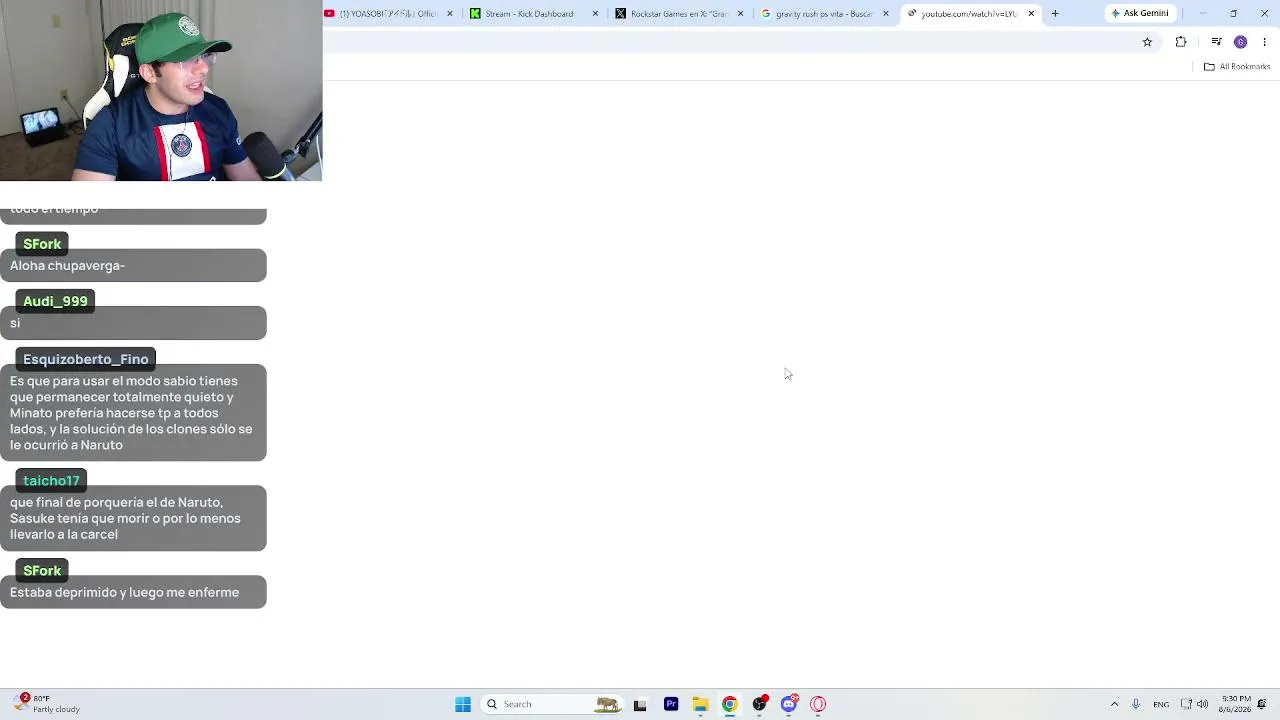Launch Adobe Premiere Pro from taskbar

(x=671, y=704)
